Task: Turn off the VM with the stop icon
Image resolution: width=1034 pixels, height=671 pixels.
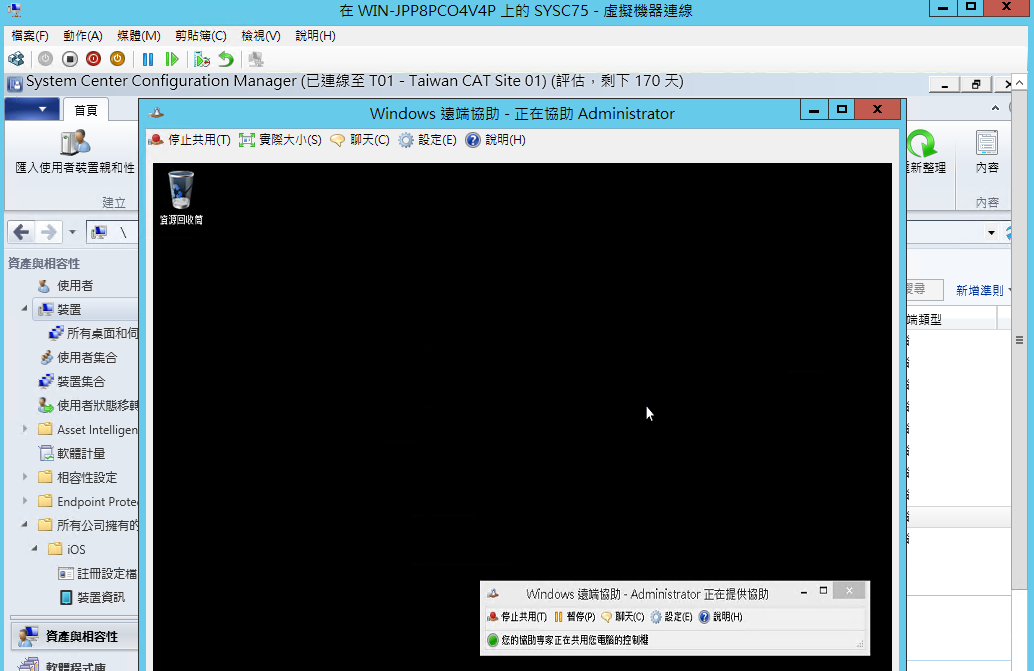Action: tap(69, 59)
